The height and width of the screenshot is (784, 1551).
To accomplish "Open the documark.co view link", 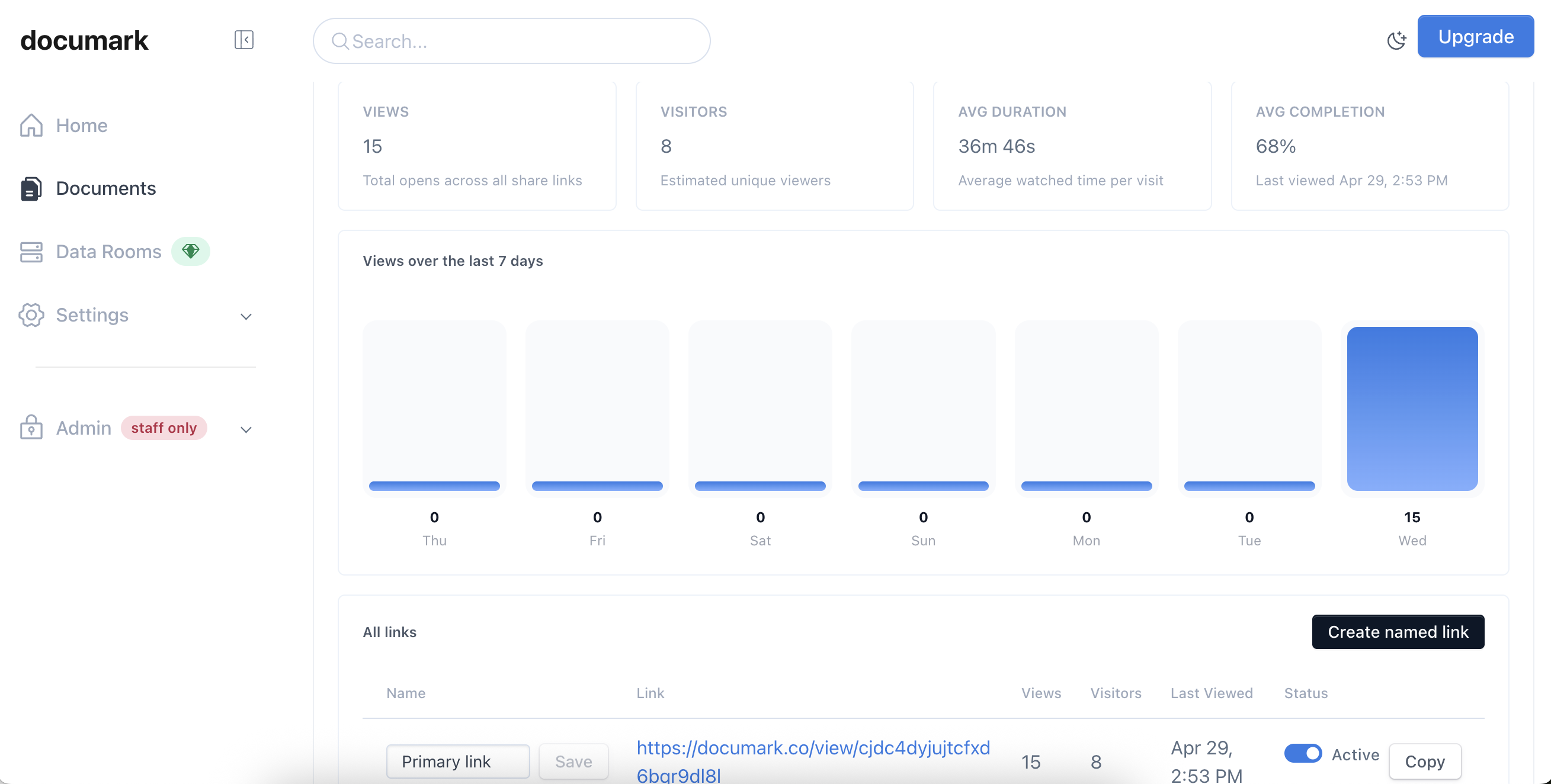I will click(x=813, y=761).
